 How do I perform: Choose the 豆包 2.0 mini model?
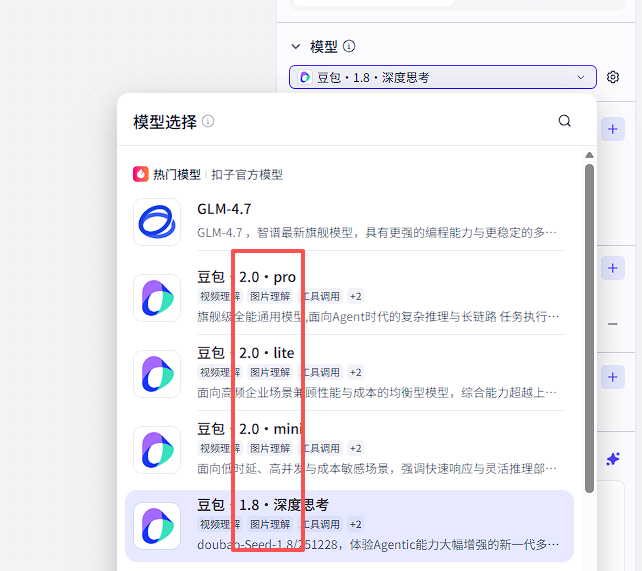click(249, 429)
